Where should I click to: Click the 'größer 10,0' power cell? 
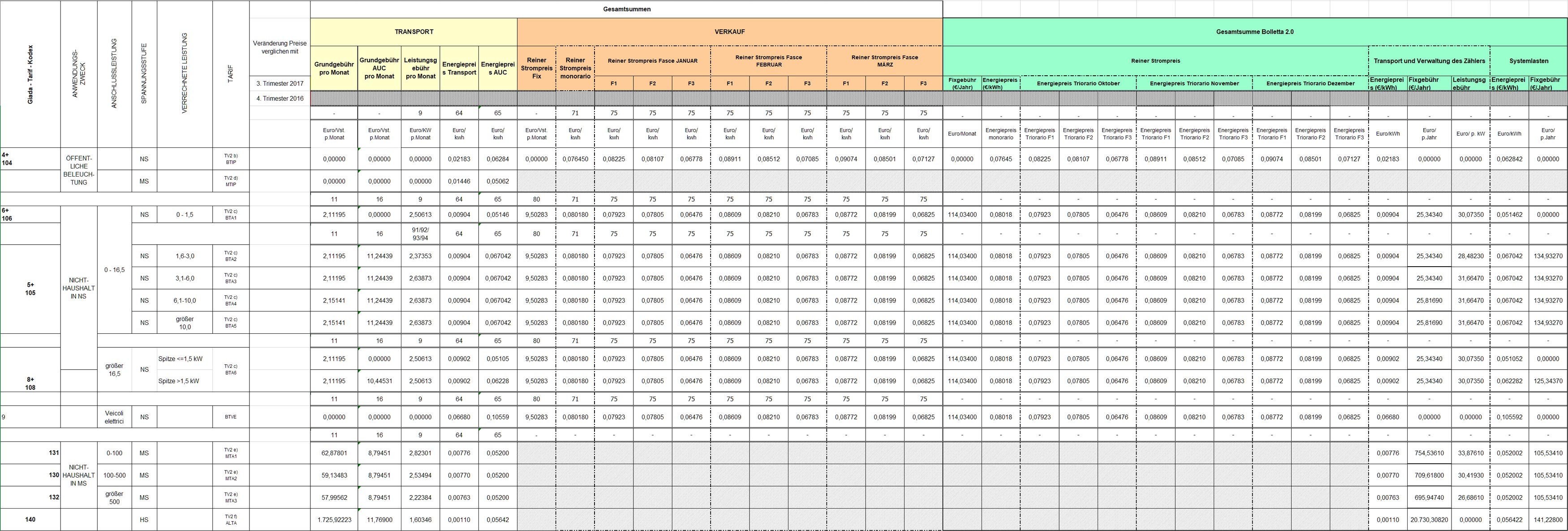pos(185,323)
